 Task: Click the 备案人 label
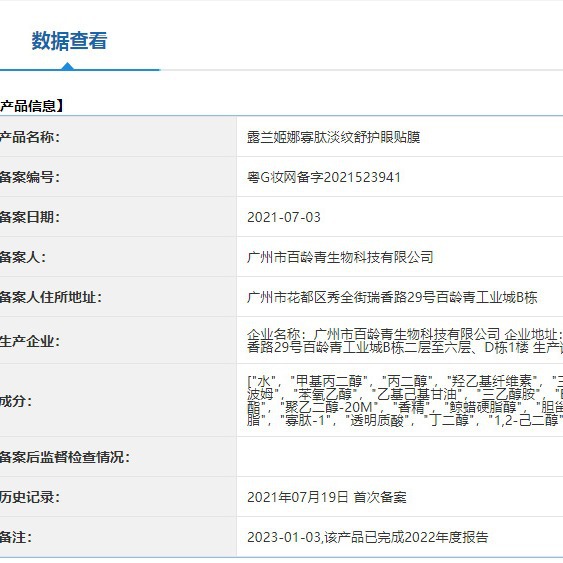[x=23, y=257]
